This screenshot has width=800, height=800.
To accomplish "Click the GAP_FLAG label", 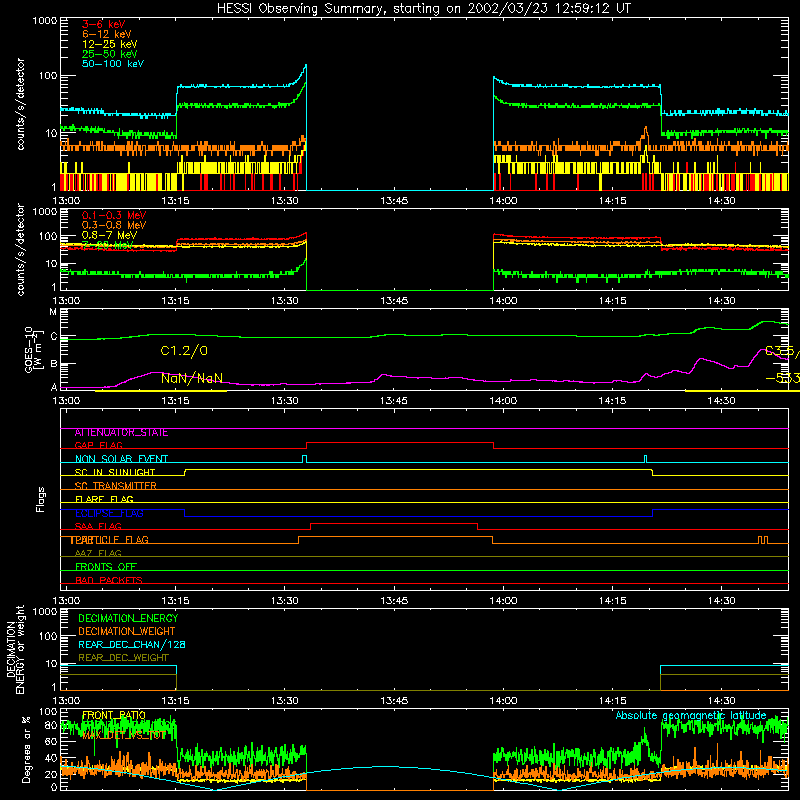I will pos(98,445).
